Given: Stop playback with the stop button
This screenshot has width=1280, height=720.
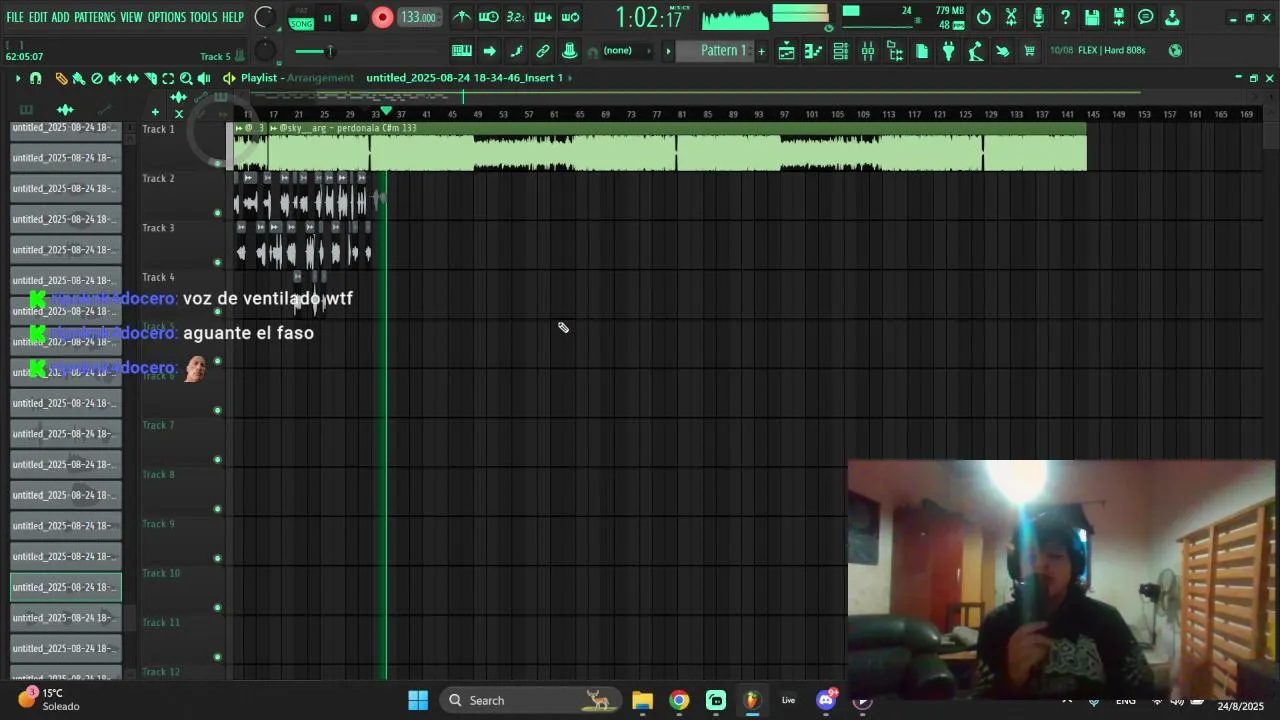Looking at the screenshot, I should (354, 18).
